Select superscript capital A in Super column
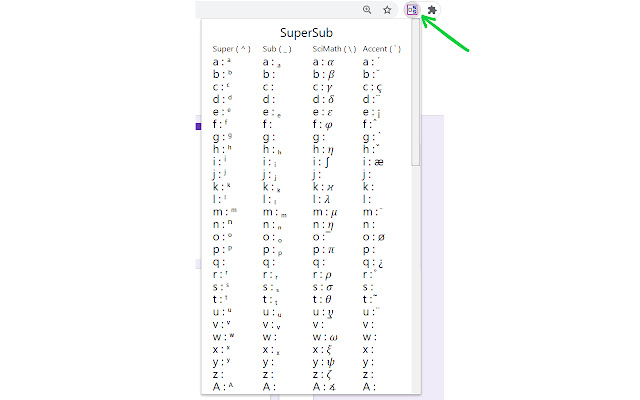 click(231, 385)
